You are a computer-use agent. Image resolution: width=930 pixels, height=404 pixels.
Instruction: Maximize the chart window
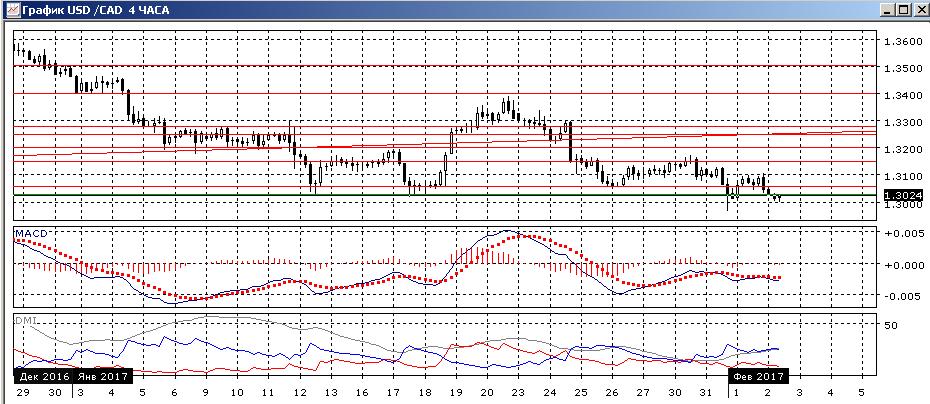tap(902, 10)
